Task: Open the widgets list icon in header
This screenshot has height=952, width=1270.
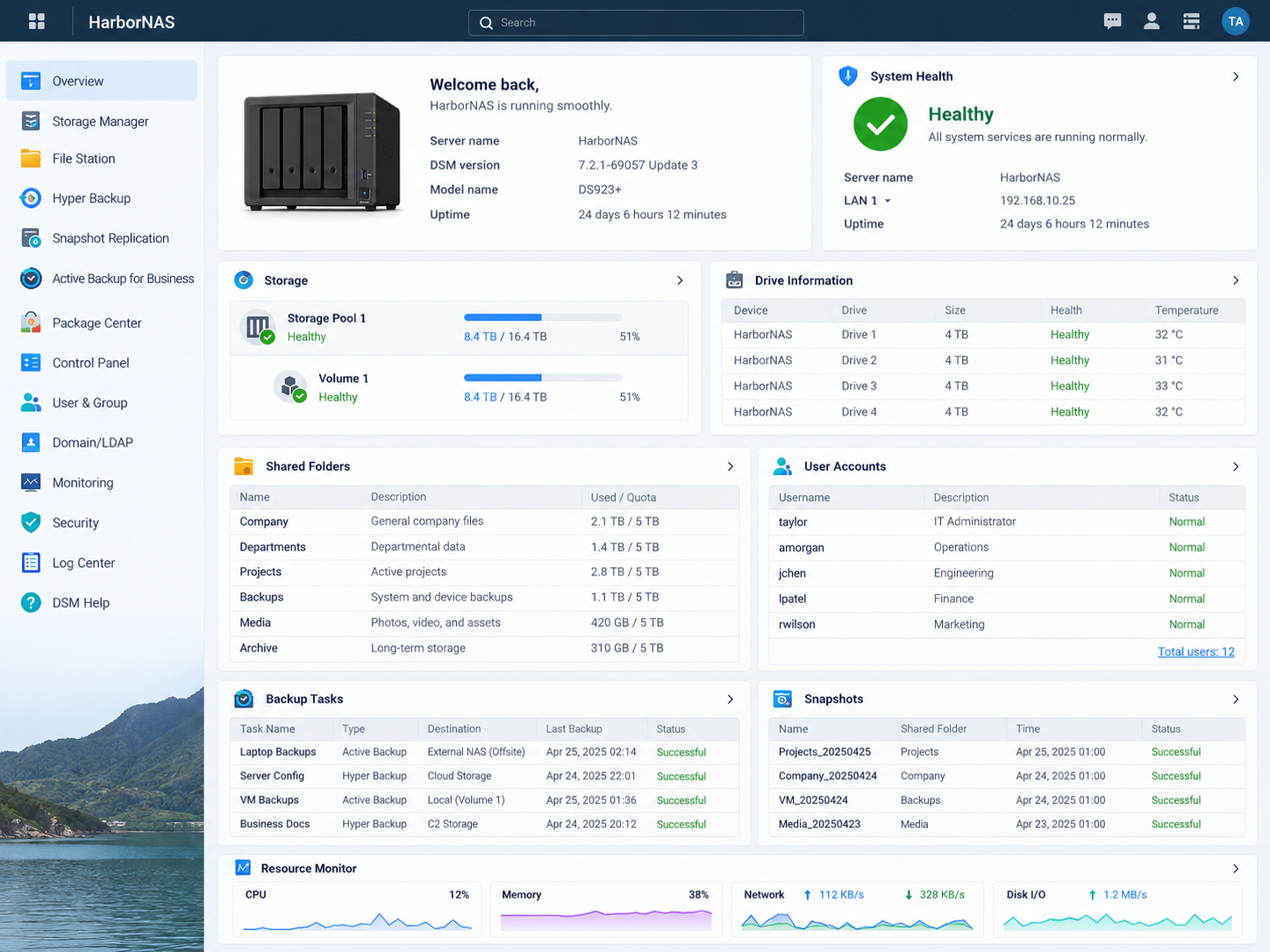Action: click(x=1191, y=21)
